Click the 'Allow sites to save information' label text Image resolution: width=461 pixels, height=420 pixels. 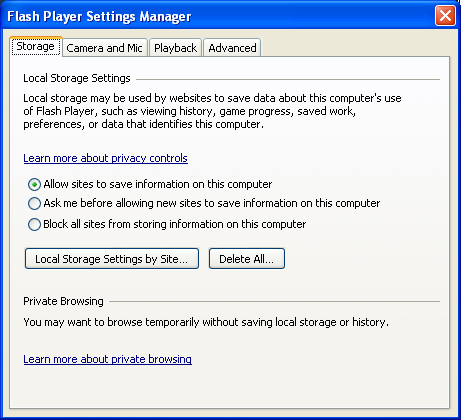coord(158,184)
